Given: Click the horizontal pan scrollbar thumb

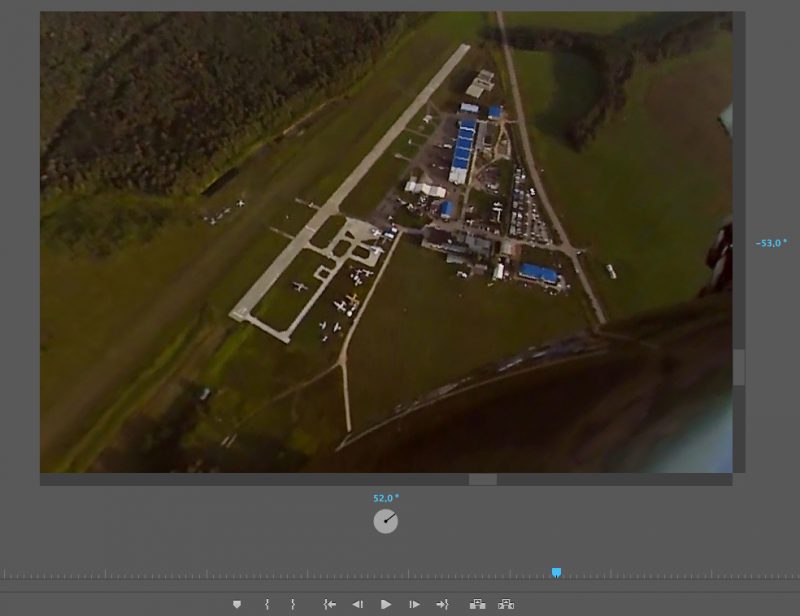Looking at the screenshot, I should pos(483,480).
